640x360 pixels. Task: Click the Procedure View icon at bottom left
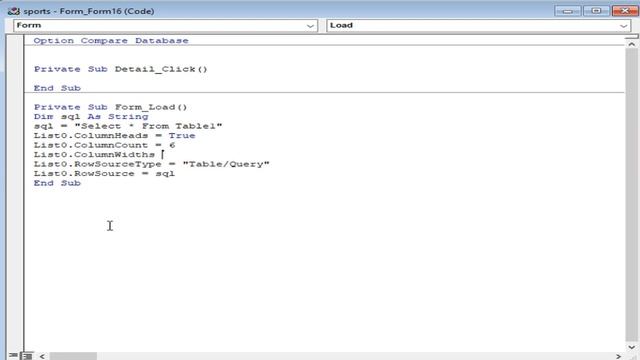(x=13, y=356)
